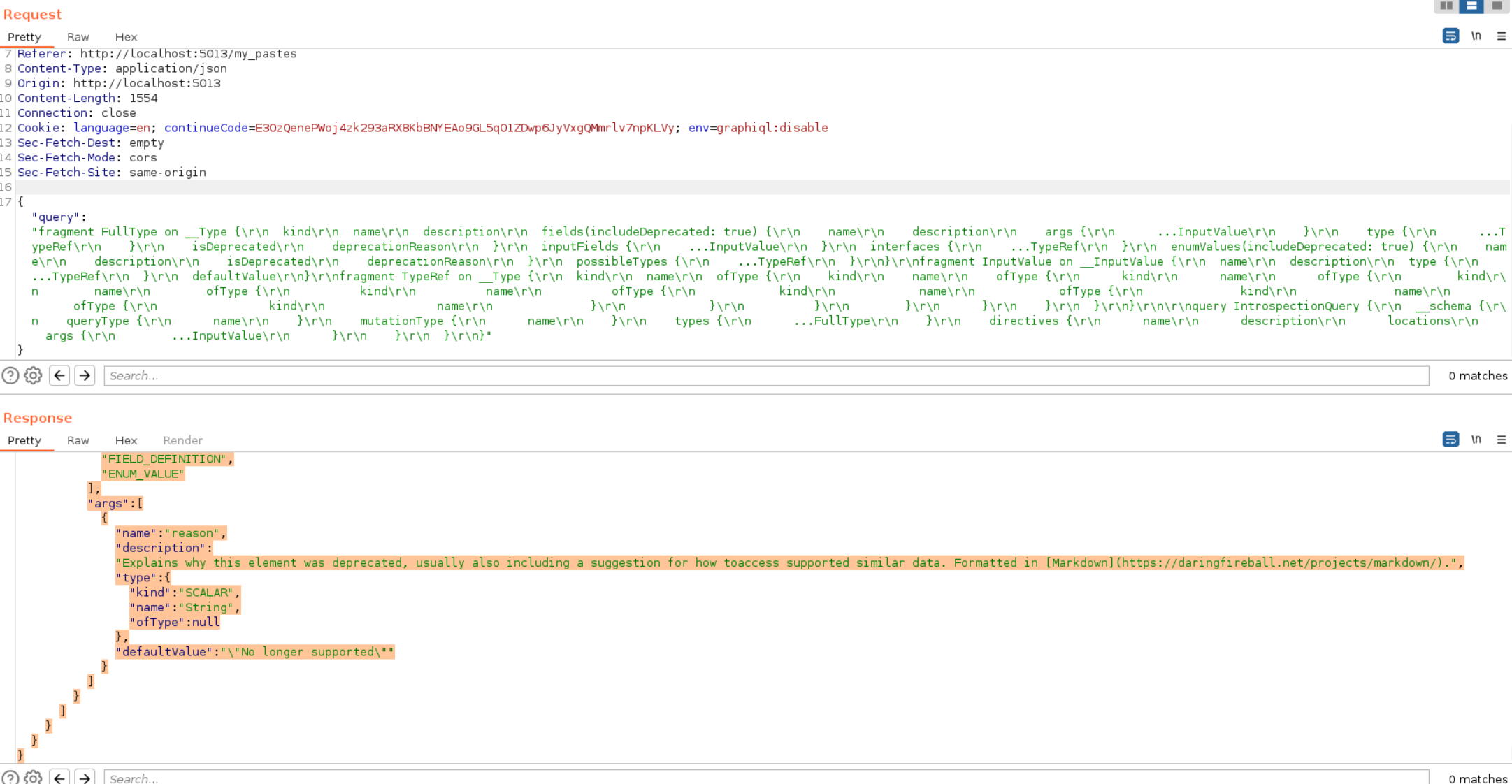The image size is (1512, 784).
Task: Toggle non-printable characters in Request editor
Action: (x=1476, y=36)
